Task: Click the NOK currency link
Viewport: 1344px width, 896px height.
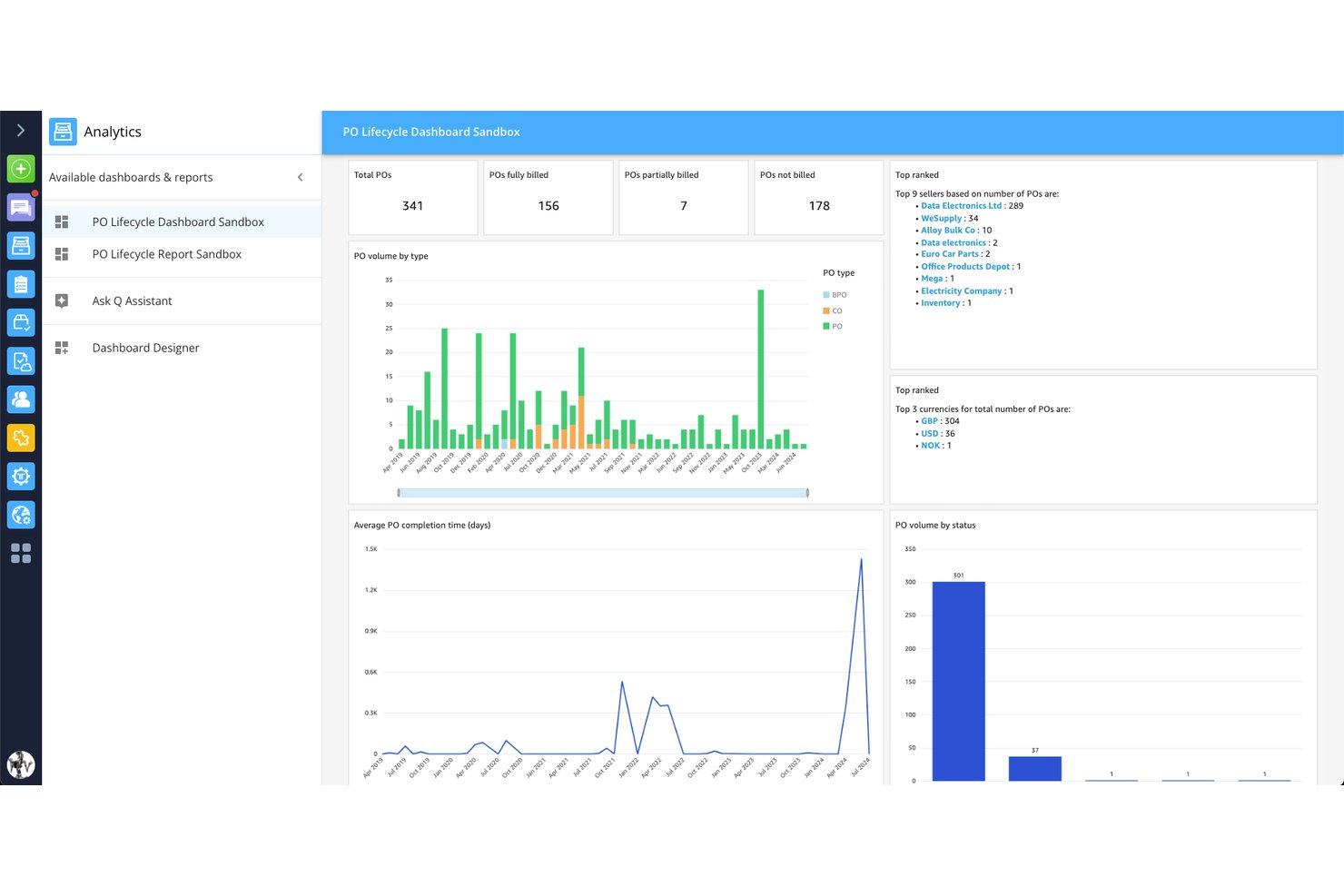Action: (x=930, y=446)
